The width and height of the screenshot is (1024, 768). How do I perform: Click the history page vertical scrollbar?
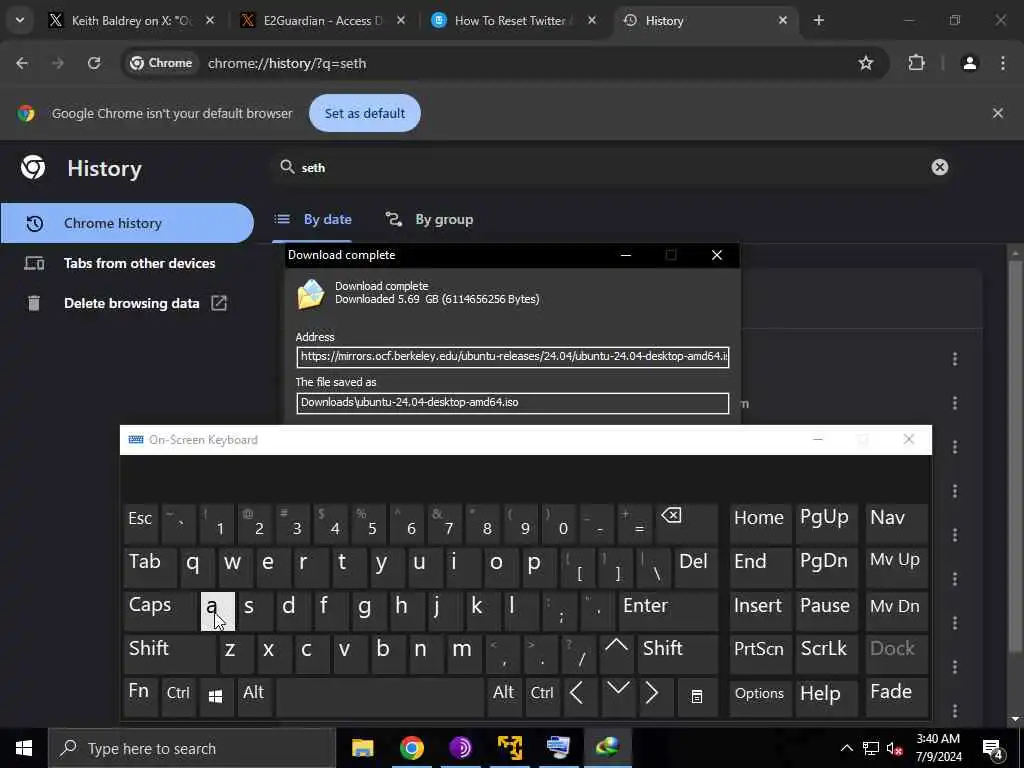click(x=1015, y=457)
